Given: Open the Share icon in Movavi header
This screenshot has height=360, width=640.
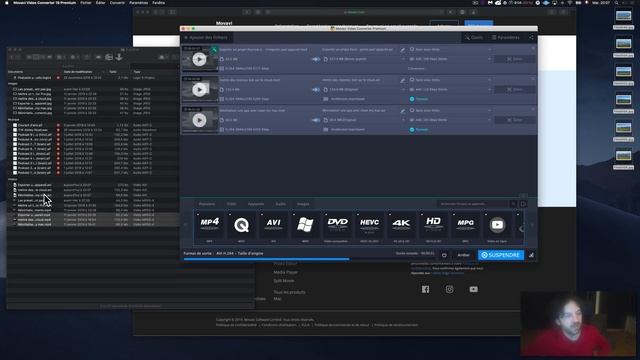Looking at the screenshot, I should coord(531,38).
